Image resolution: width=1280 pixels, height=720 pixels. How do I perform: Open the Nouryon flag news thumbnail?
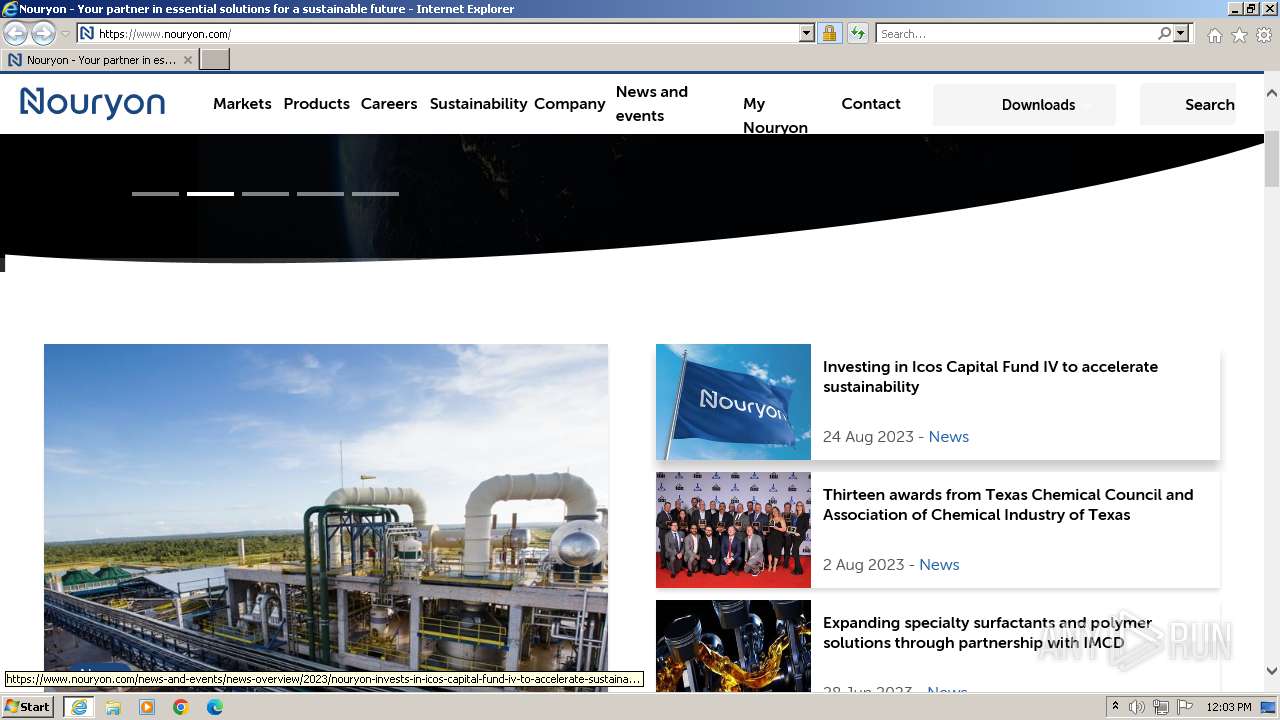[x=733, y=402]
